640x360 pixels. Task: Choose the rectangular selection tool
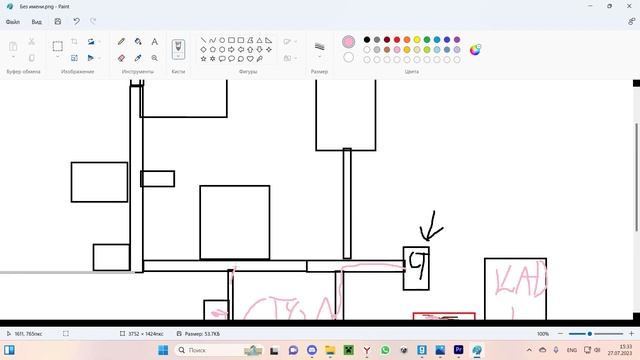(58, 46)
